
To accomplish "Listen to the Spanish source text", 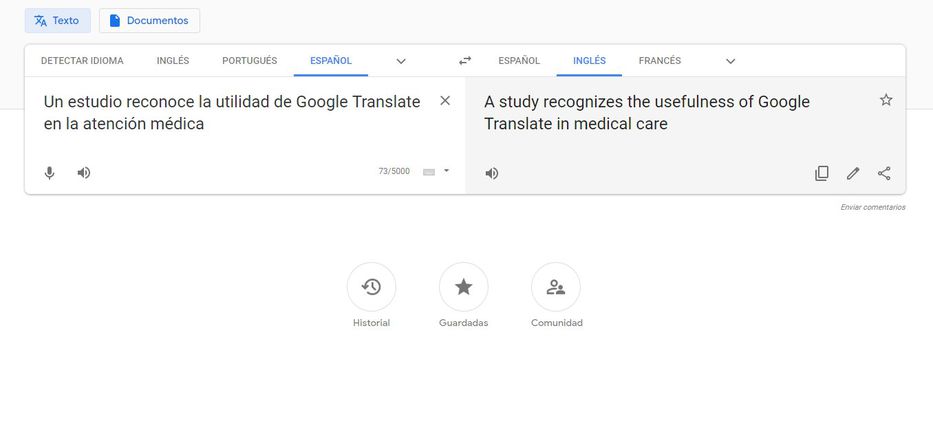I will click(x=84, y=173).
